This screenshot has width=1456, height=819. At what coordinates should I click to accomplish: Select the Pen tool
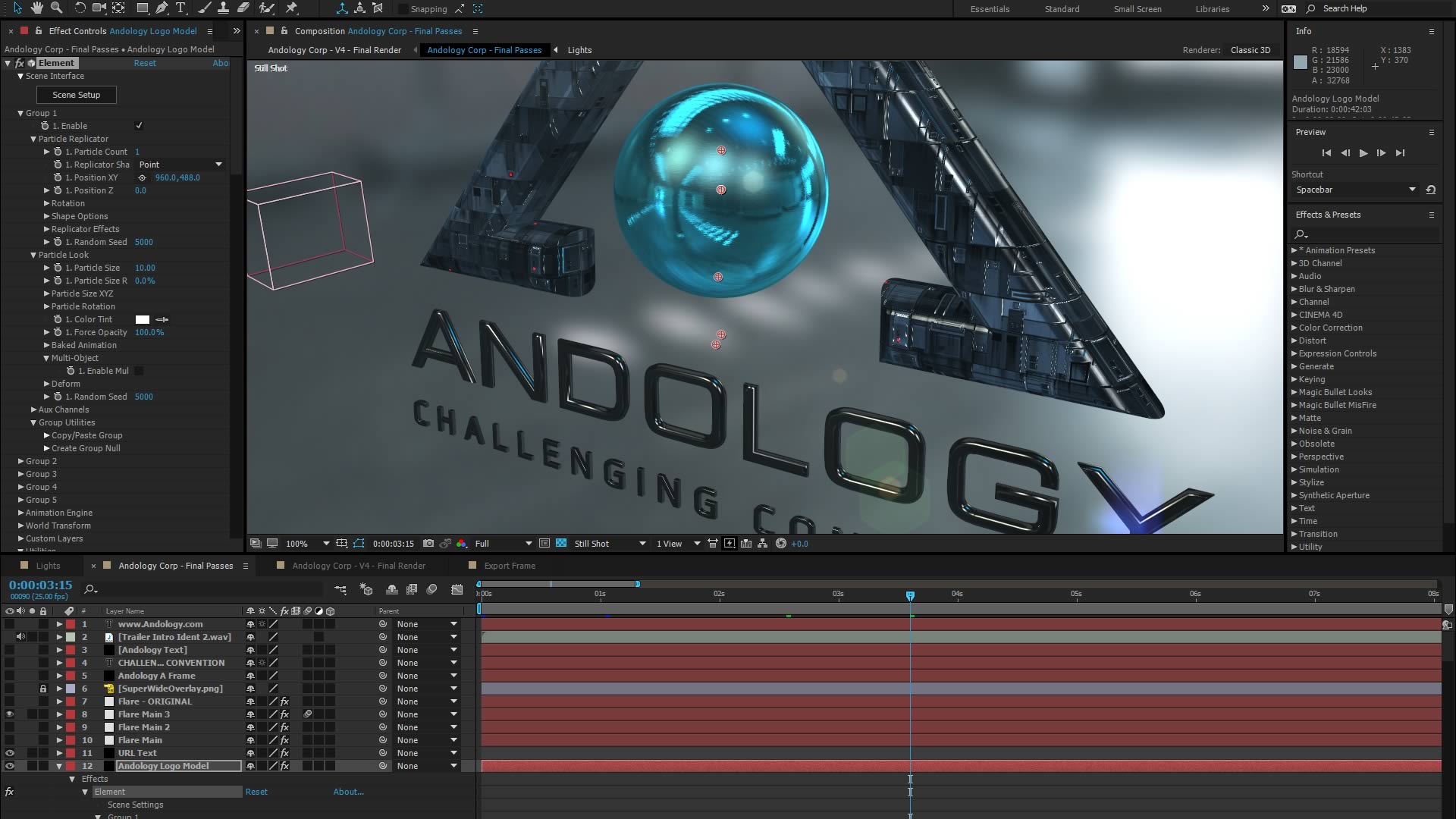[x=162, y=8]
